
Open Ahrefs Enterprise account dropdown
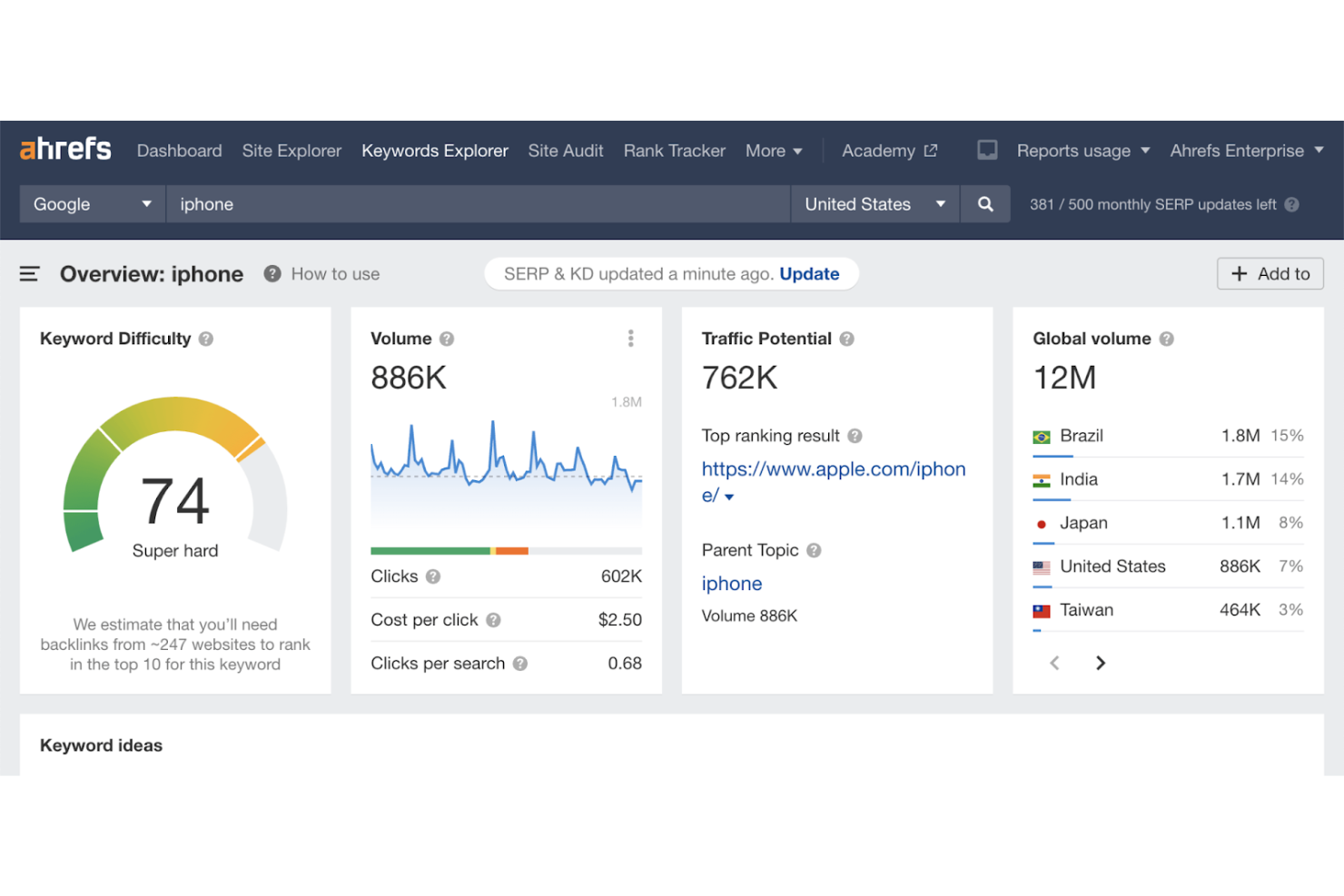tap(1247, 151)
